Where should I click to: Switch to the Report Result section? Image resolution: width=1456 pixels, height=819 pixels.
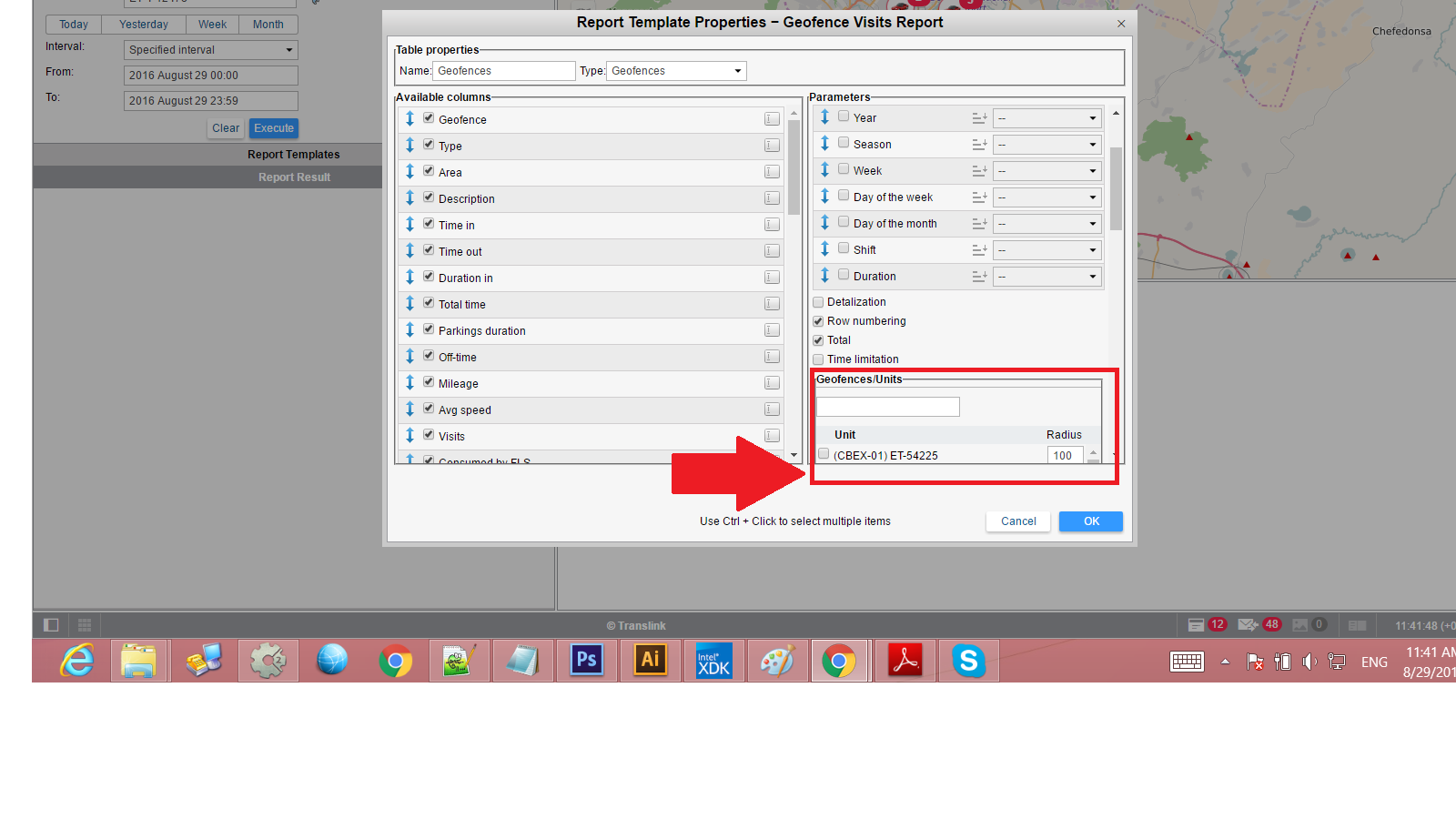pyautogui.click(x=294, y=177)
